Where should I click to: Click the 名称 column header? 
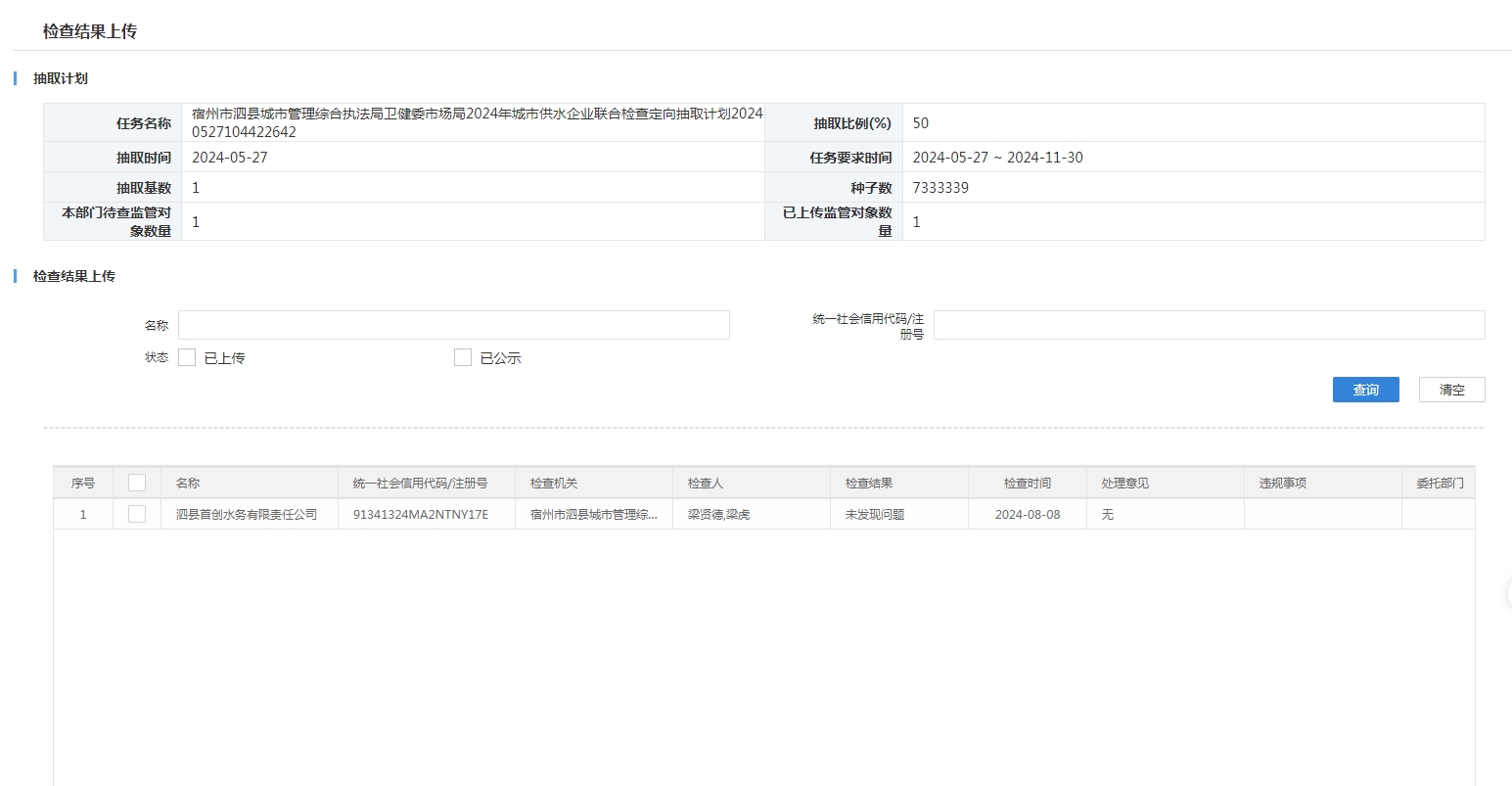[x=188, y=484]
